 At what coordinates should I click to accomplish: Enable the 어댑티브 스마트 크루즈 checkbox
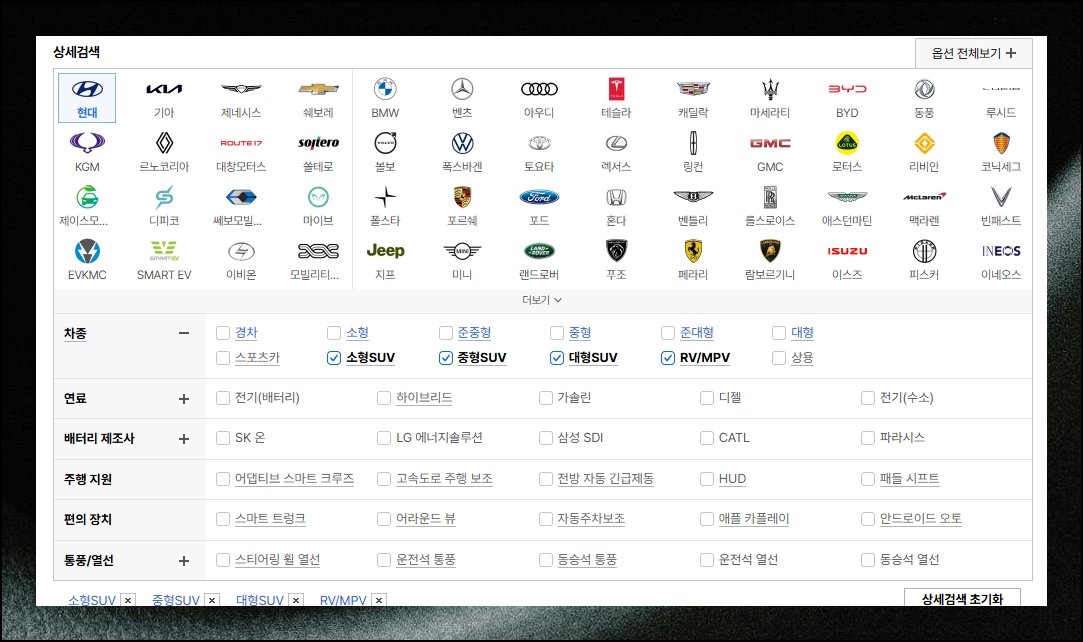pyautogui.click(x=222, y=479)
